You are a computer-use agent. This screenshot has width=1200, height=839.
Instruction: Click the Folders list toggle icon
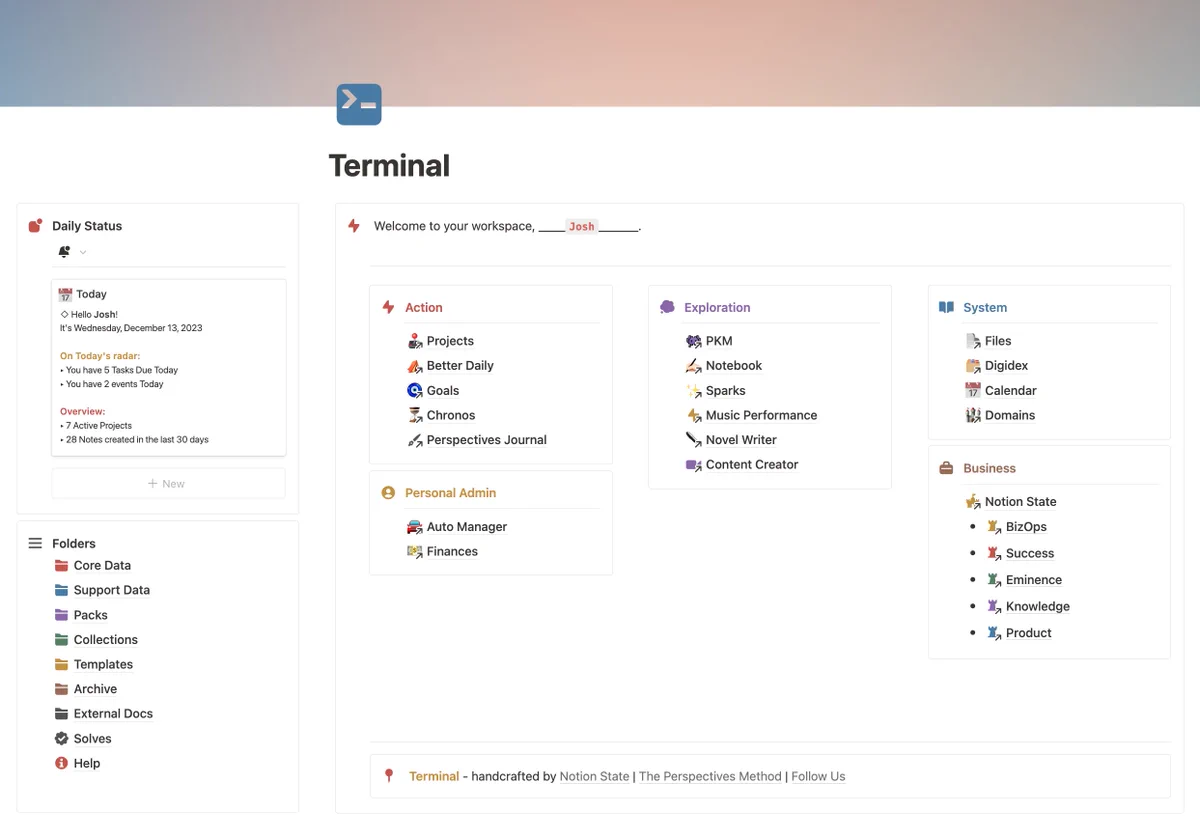pos(35,543)
